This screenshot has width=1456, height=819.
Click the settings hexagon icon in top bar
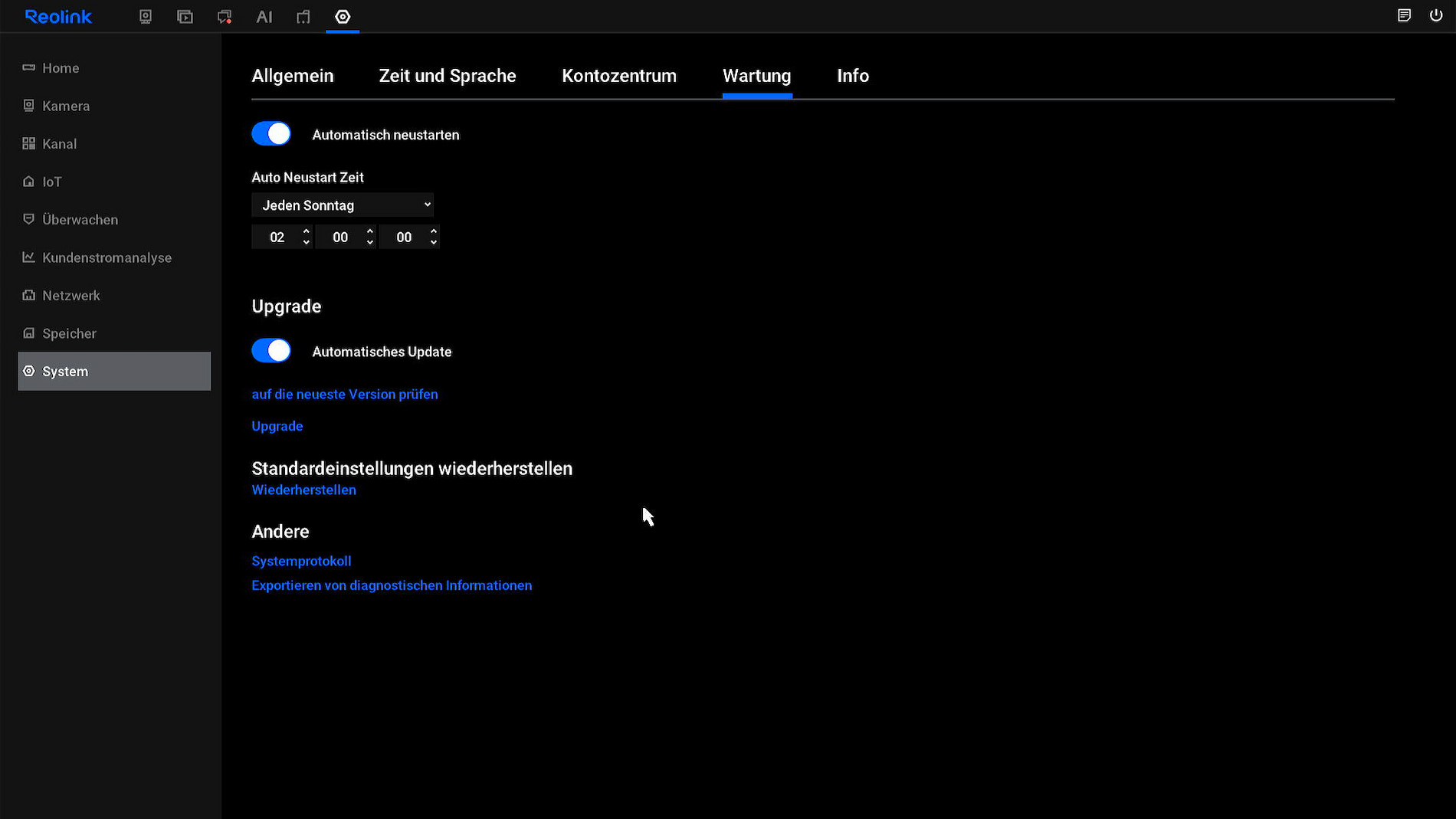[x=343, y=16]
